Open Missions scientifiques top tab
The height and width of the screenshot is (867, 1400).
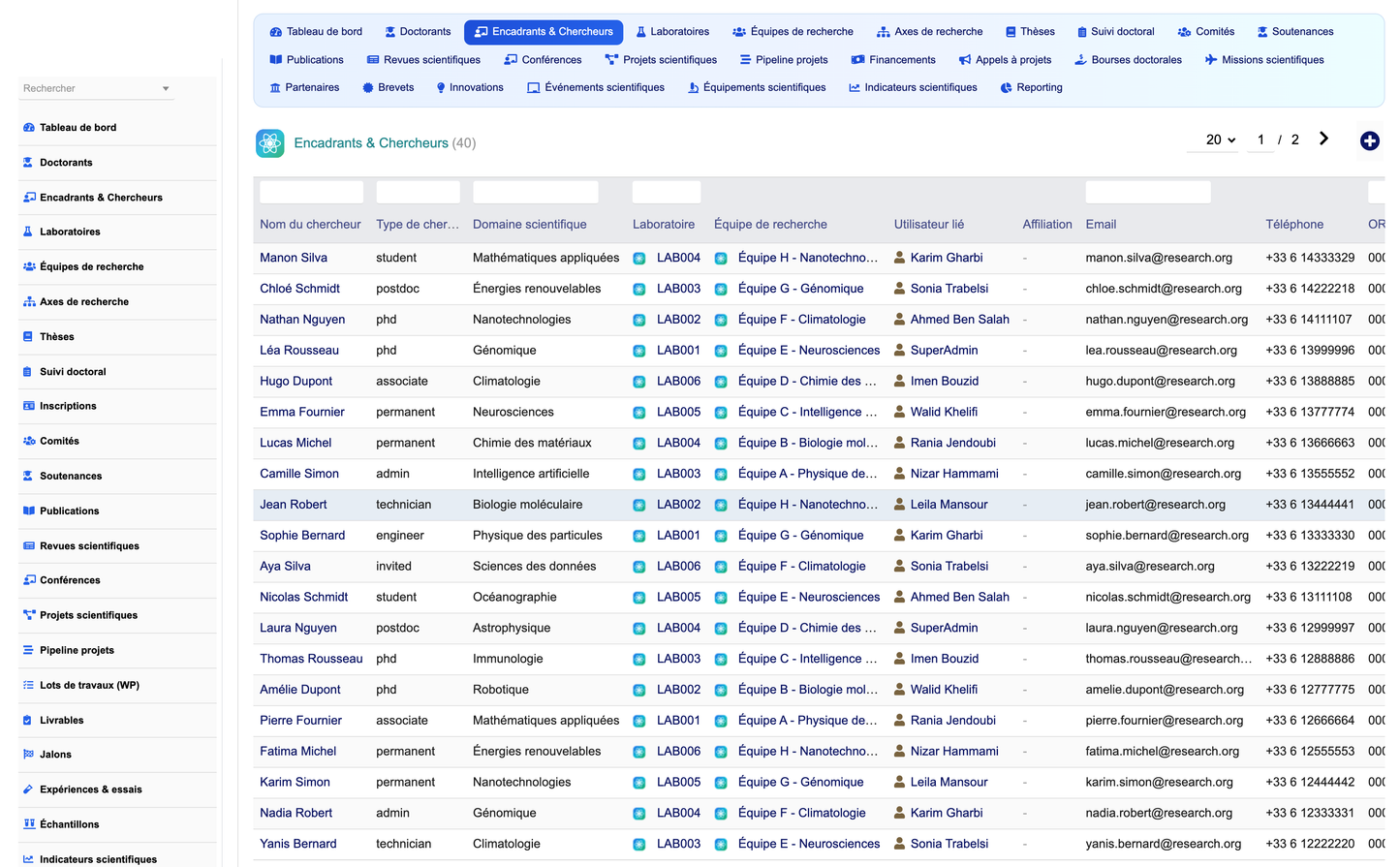coord(1264,60)
